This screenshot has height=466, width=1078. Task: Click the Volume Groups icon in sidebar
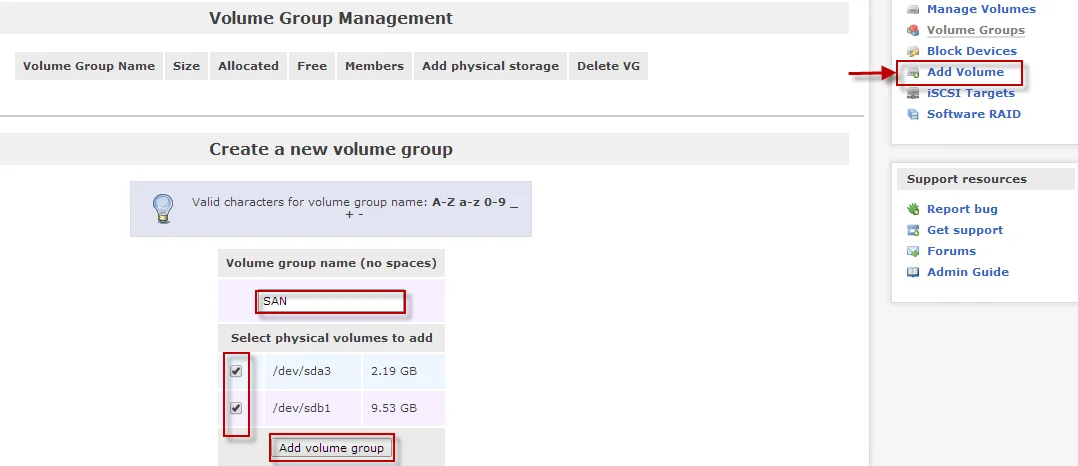click(913, 30)
